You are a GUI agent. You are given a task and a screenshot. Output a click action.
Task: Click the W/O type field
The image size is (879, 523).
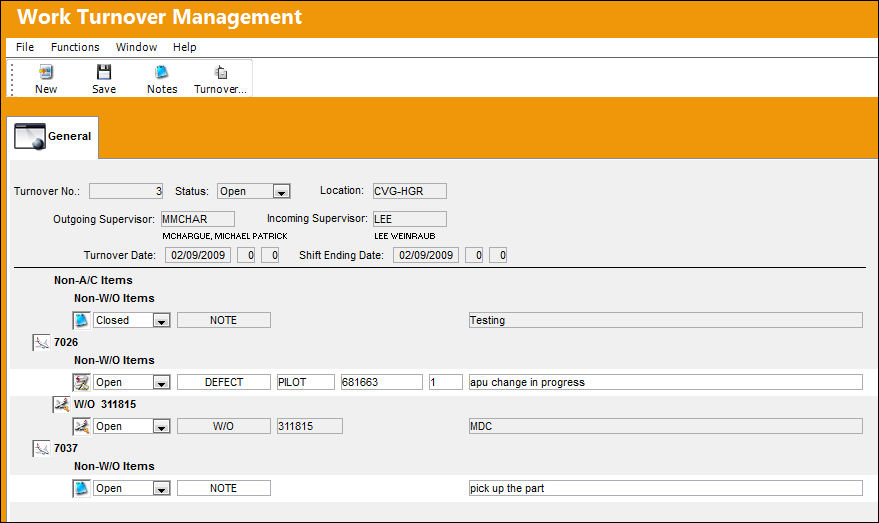point(224,427)
